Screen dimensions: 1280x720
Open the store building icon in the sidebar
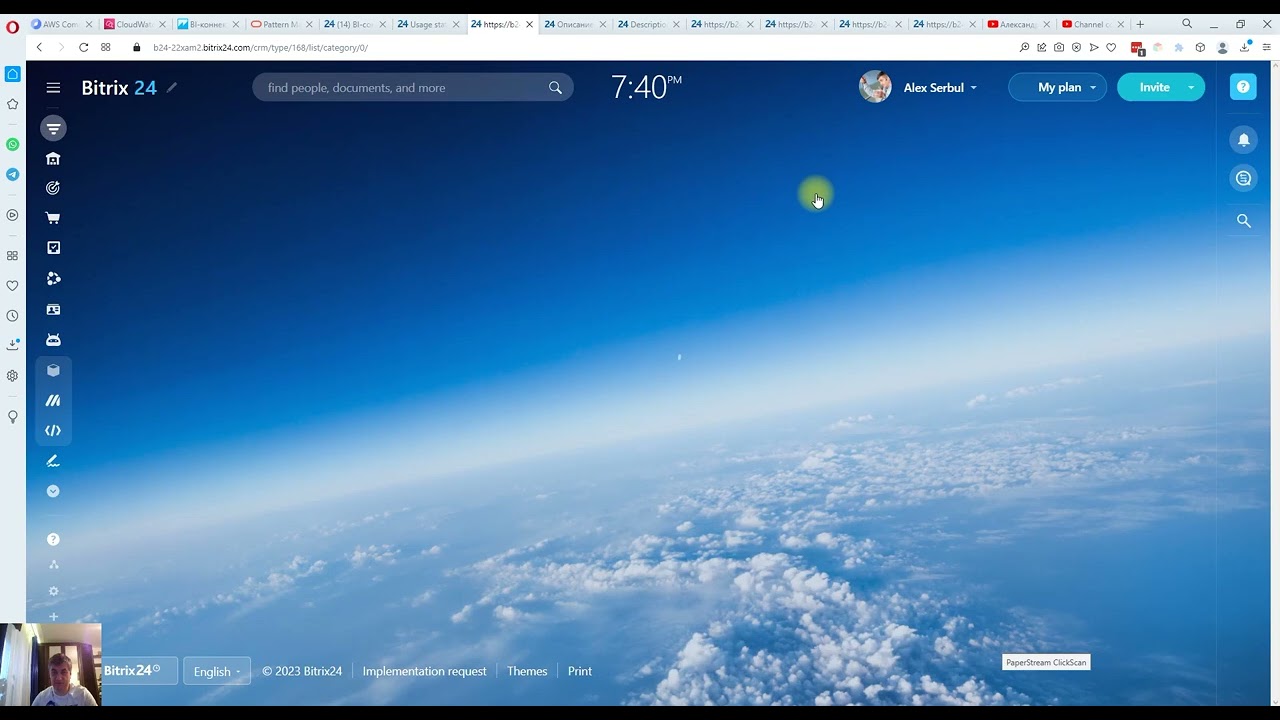click(x=53, y=158)
